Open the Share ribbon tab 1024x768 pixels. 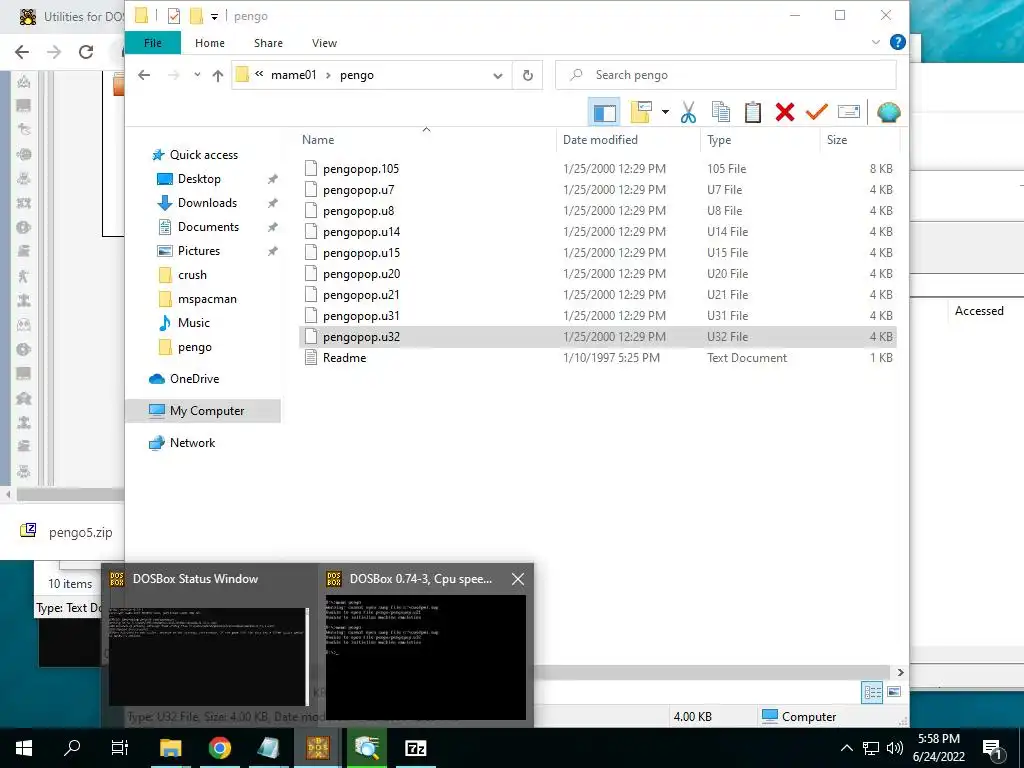point(268,43)
